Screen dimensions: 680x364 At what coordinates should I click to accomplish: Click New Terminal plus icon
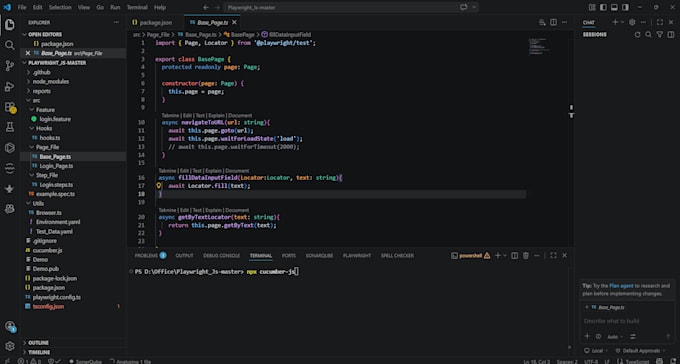(x=498, y=256)
